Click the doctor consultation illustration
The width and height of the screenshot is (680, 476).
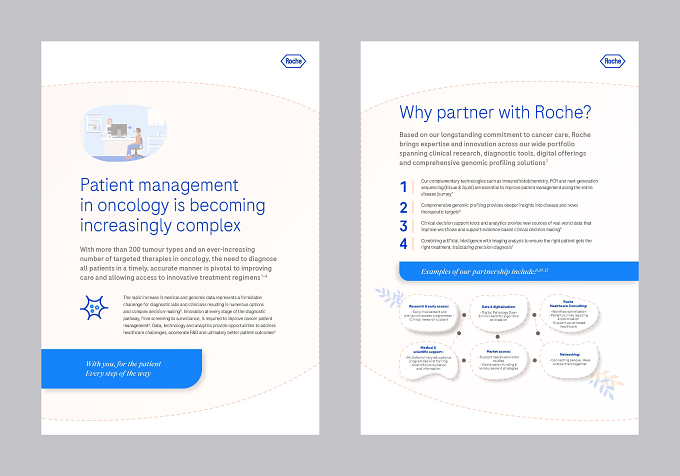tap(124, 133)
